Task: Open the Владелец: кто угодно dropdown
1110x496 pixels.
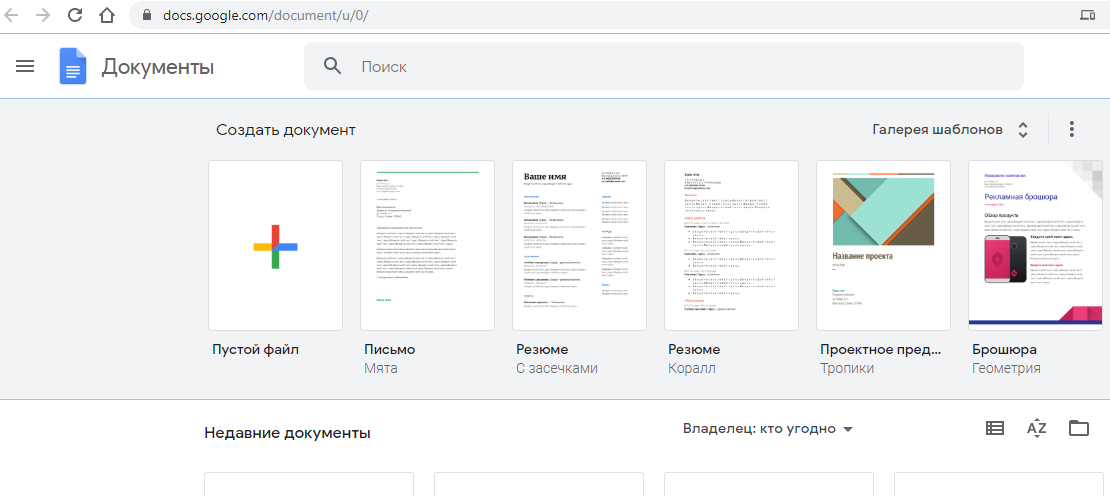Action: 767,429
